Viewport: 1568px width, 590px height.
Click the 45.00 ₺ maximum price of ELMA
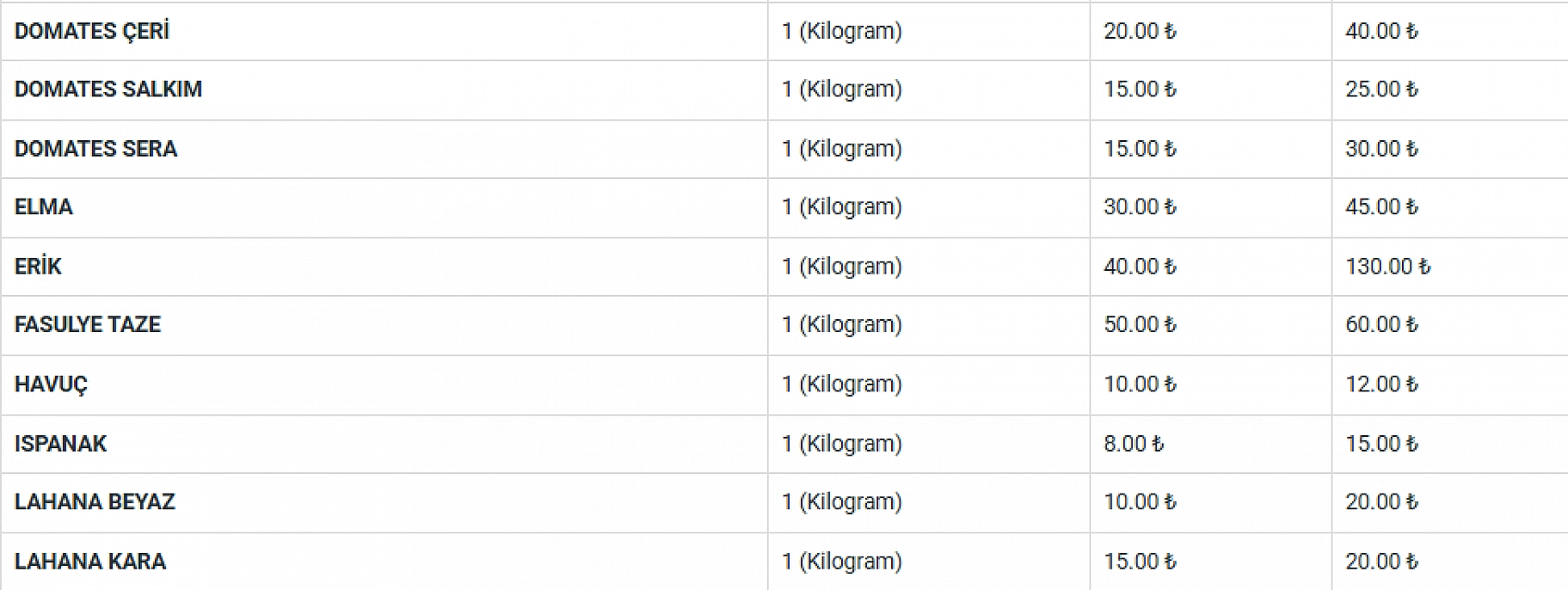click(x=1381, y=207)
